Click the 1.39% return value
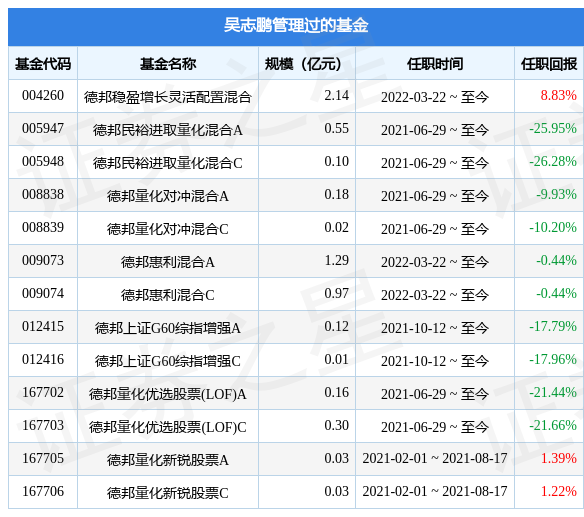The width and height of the screenshot is (584, 517). pyautogui.click(x=558, y=459)
